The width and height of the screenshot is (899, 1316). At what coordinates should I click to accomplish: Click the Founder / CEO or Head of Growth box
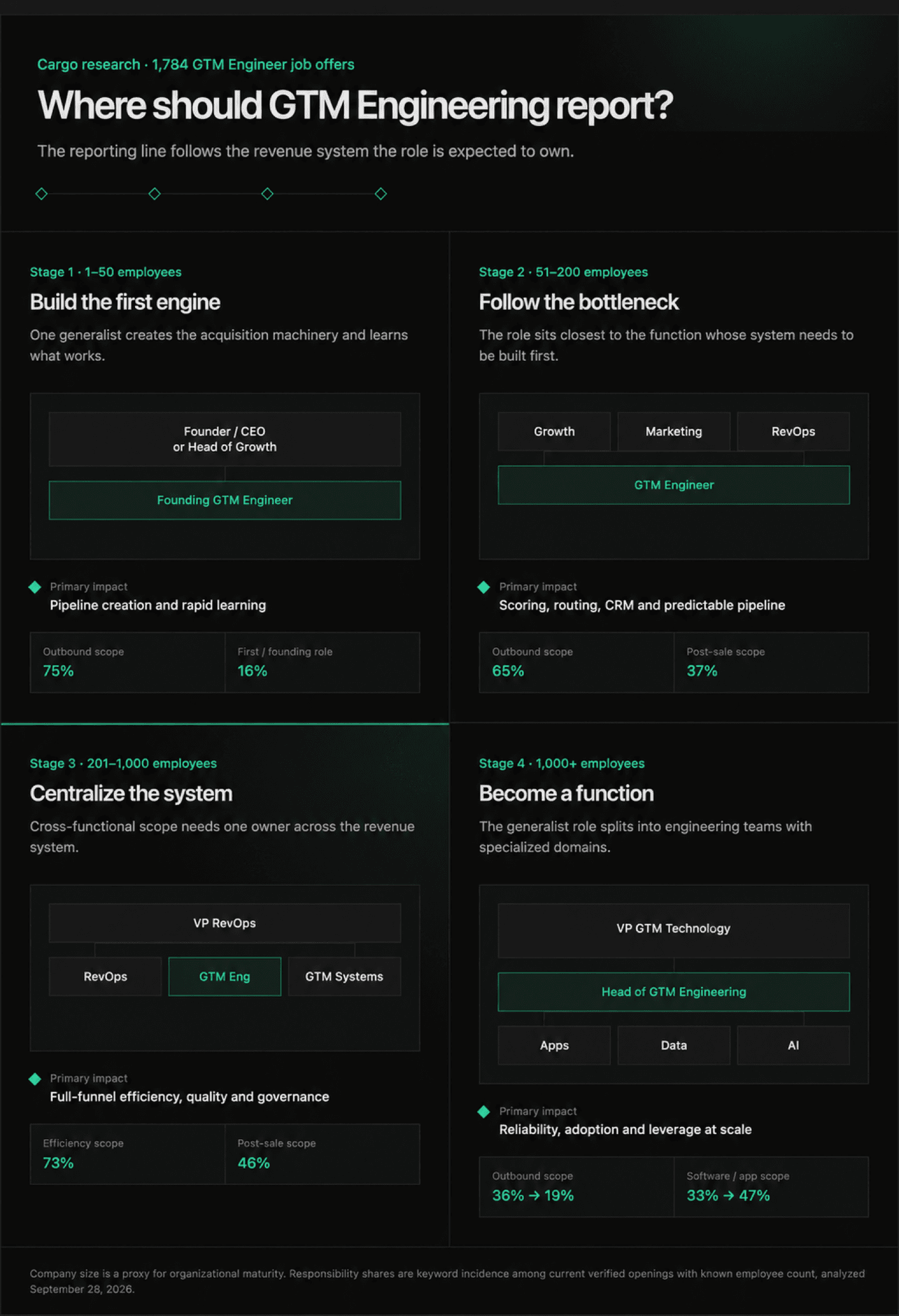pos(225,439)
